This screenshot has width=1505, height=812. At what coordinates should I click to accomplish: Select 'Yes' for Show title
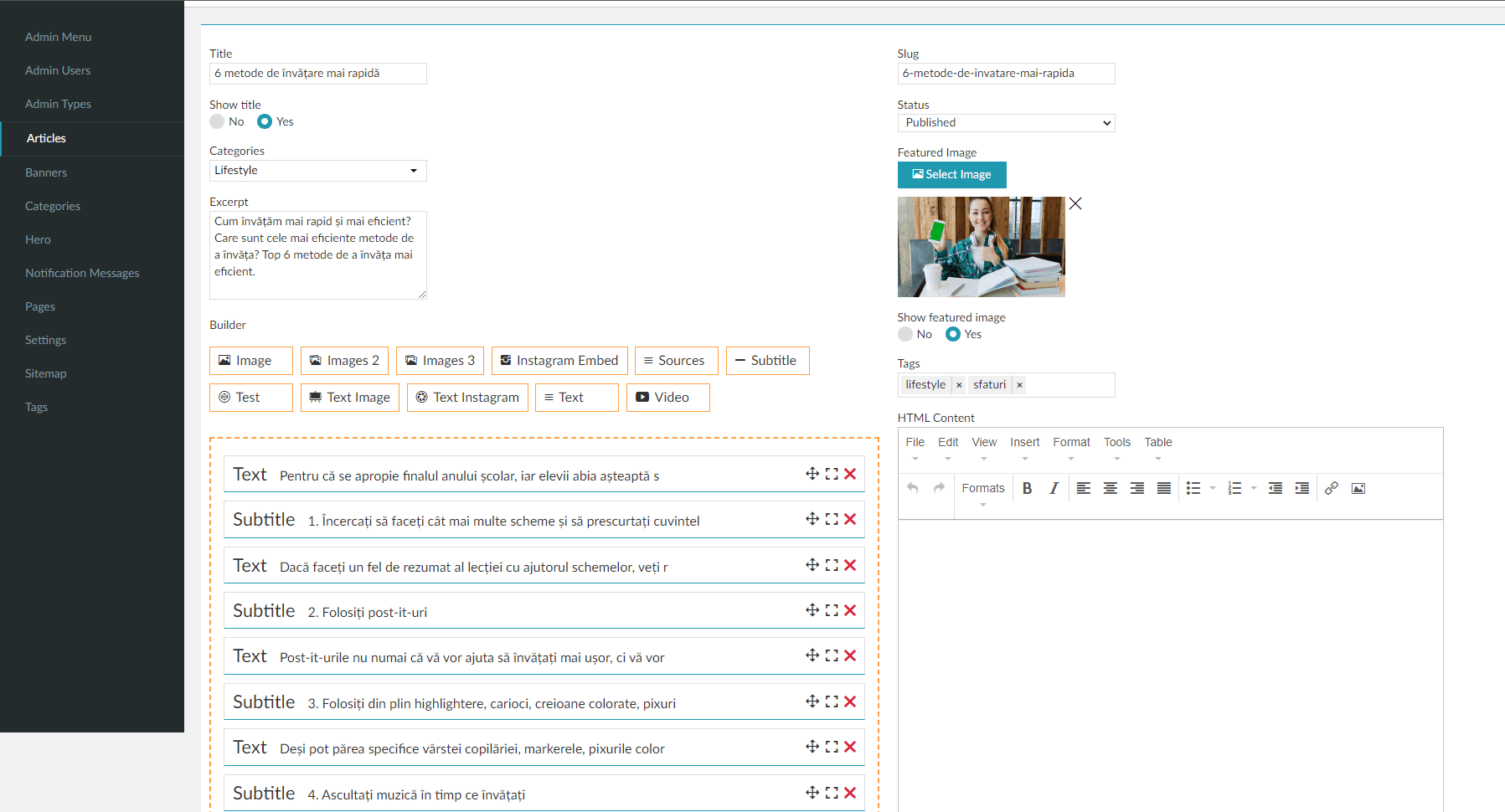click(x=265, y=121)
